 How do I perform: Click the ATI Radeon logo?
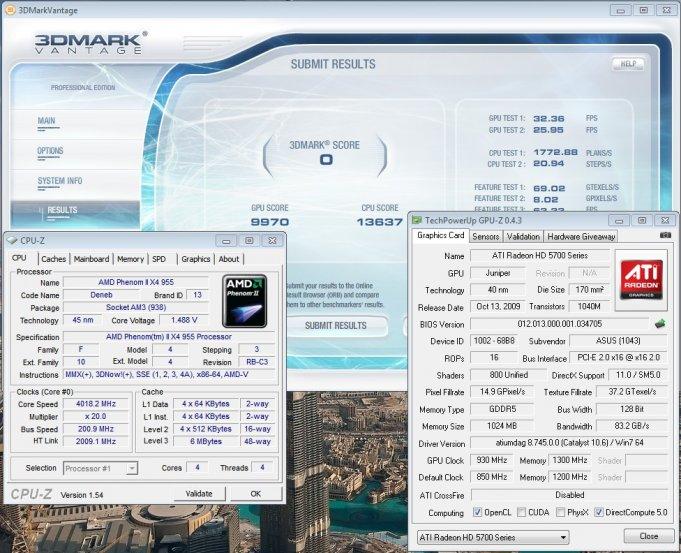point(644,280)
